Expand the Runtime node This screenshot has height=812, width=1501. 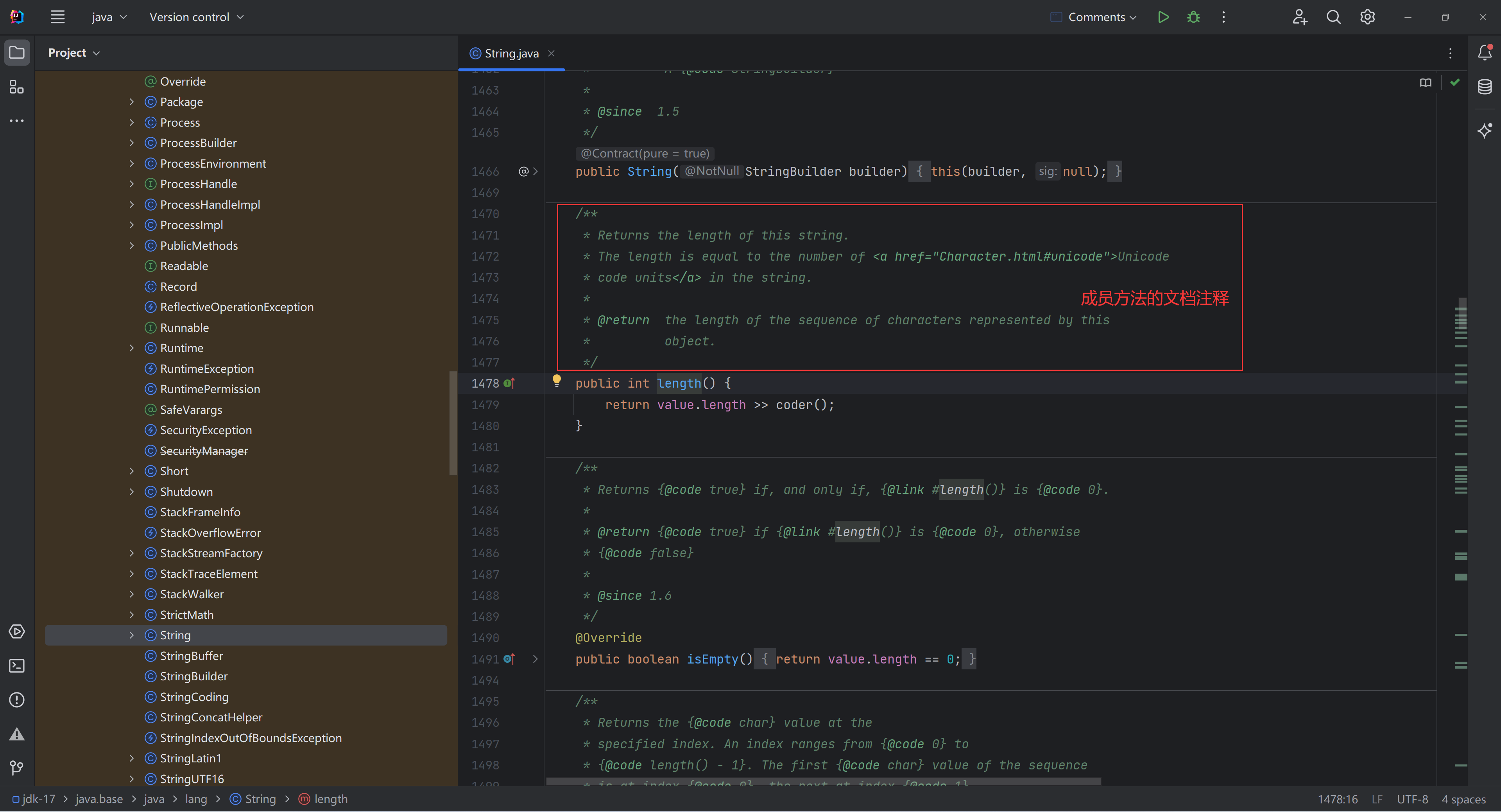point(132,348)
